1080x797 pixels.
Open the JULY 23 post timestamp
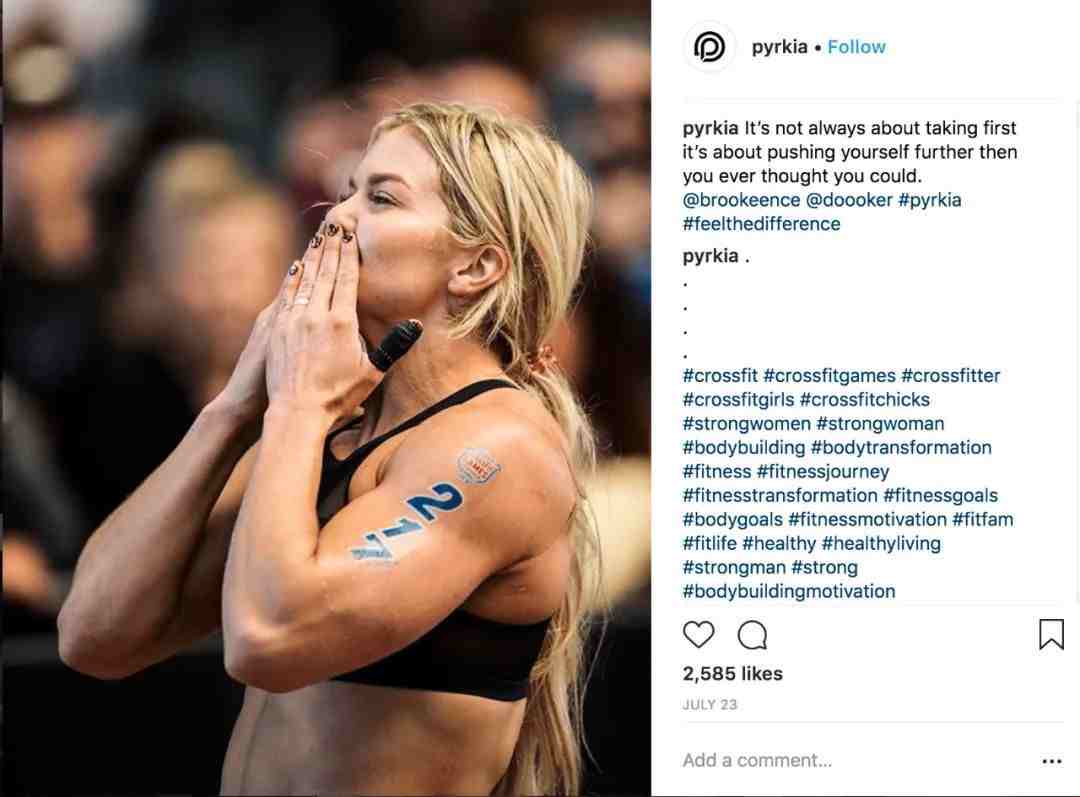(x=709, y=705)
